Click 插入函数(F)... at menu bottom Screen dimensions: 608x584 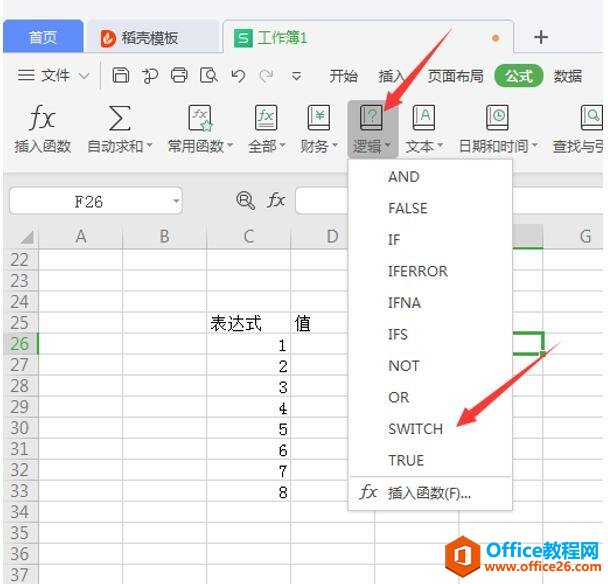(430, 493)
